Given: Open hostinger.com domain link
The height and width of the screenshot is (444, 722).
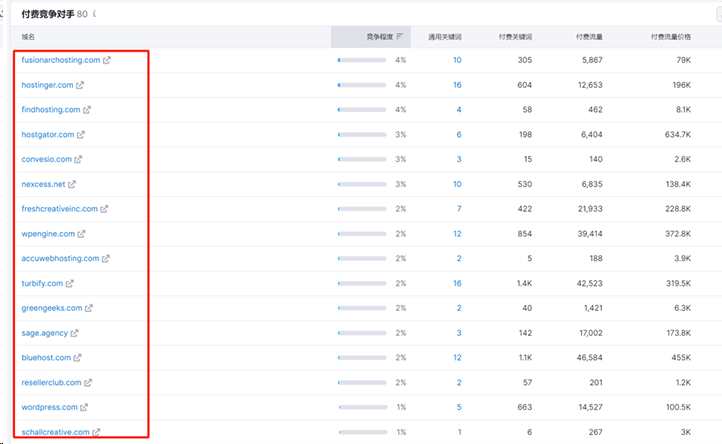Looking at the screenshot, I should (x=47, y=85).
